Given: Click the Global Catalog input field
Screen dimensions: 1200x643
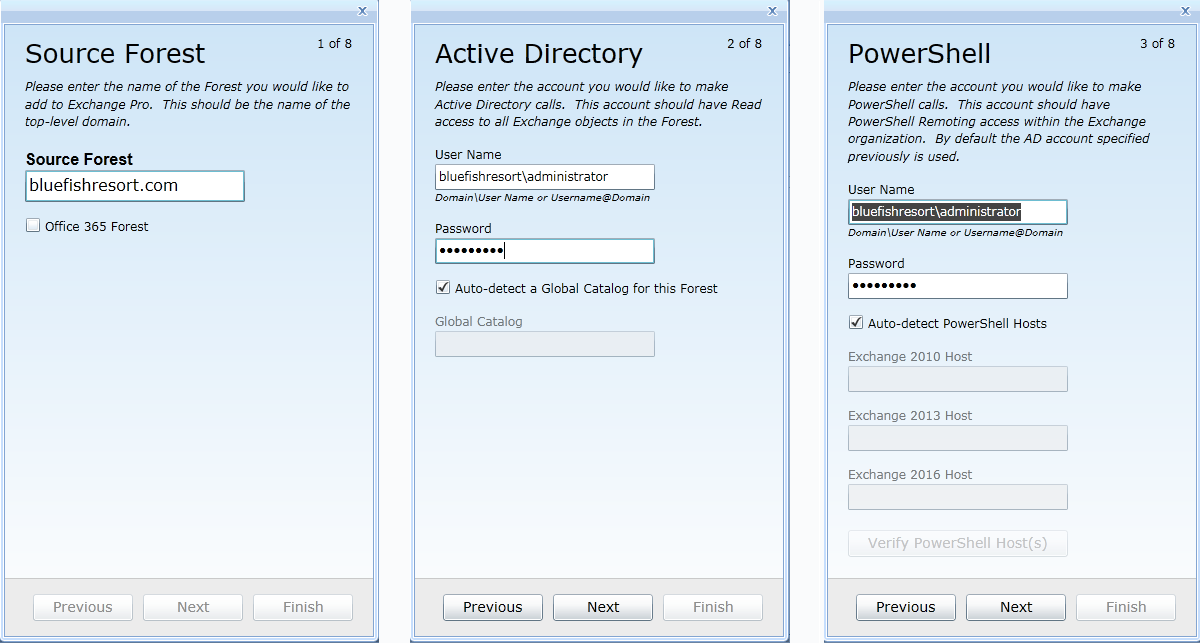Looking at the screenshot, I should (x=545, y=344).
